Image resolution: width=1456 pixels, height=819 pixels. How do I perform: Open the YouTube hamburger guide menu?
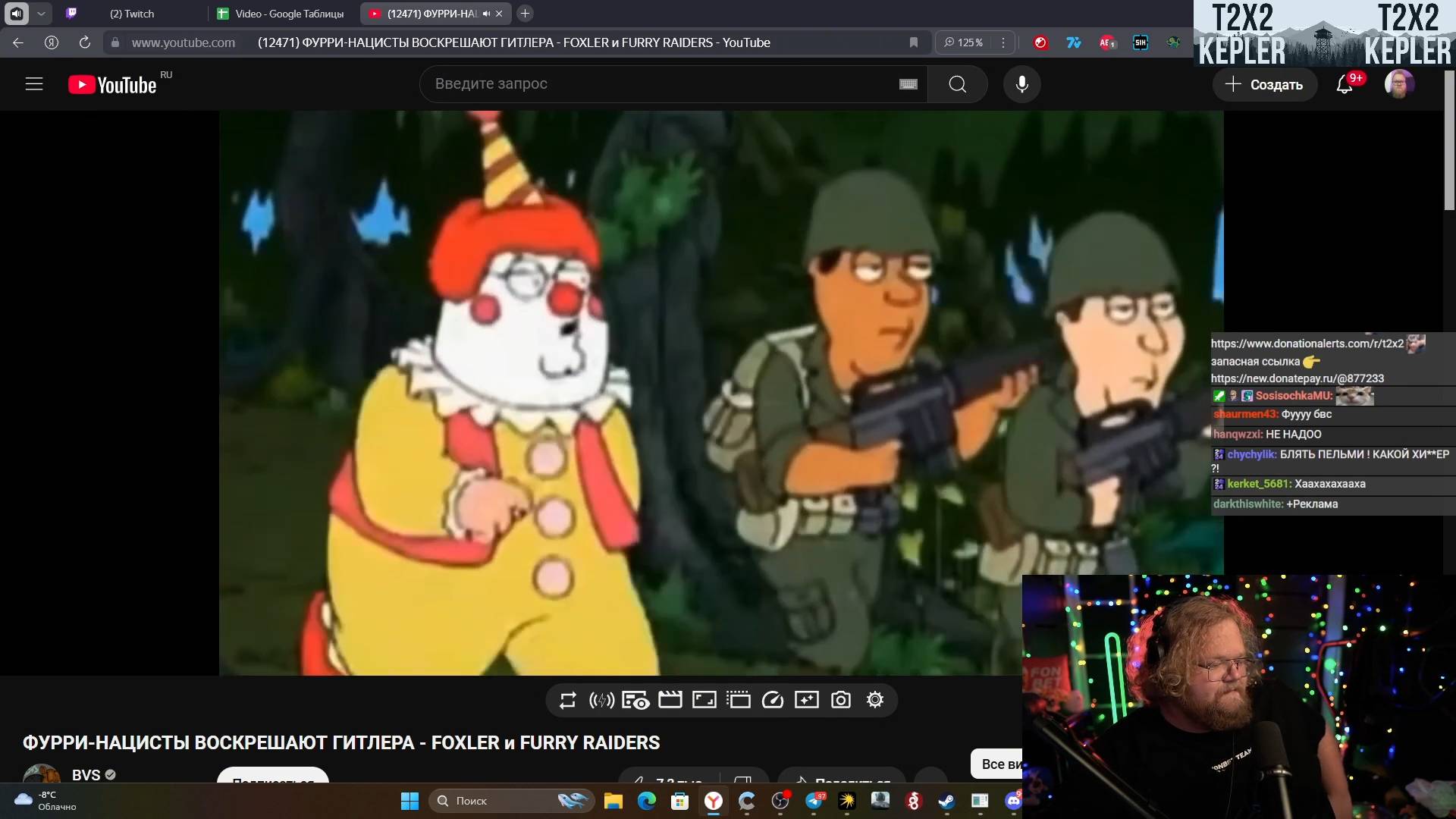34,84
